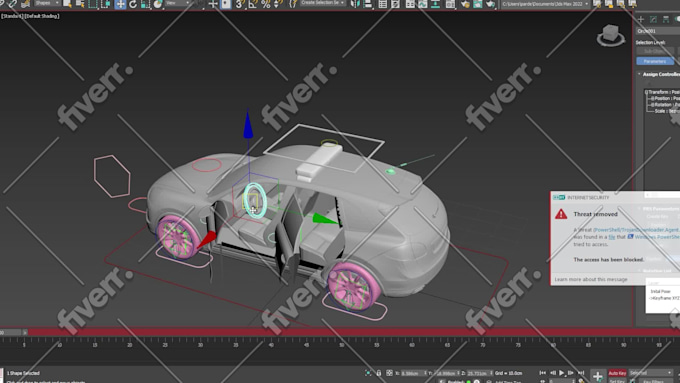Image resolution: width=680 pixels, height=383 pixels.
Task: Open Edit Named Selection Sets icon
Action: (x=294, y=4)
